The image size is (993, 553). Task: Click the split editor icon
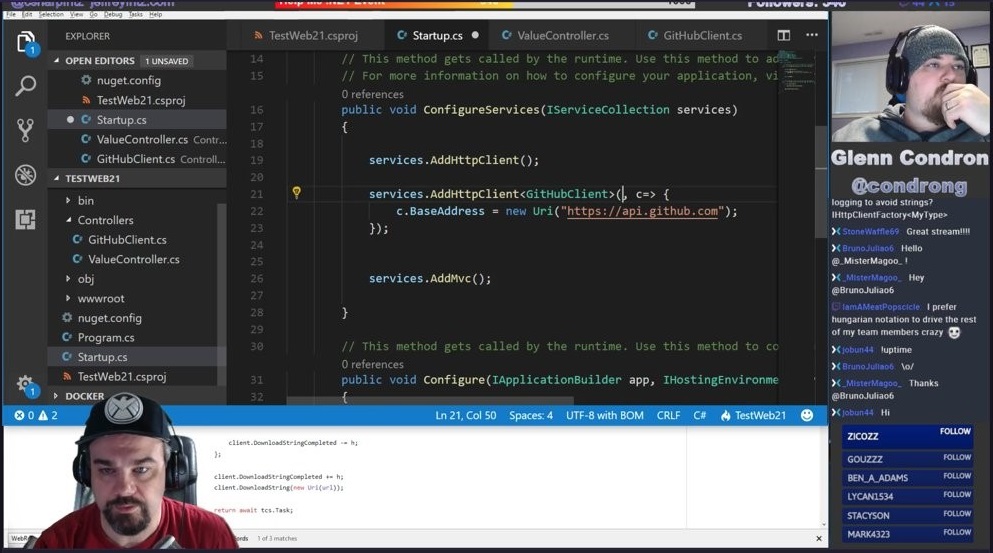783,35
